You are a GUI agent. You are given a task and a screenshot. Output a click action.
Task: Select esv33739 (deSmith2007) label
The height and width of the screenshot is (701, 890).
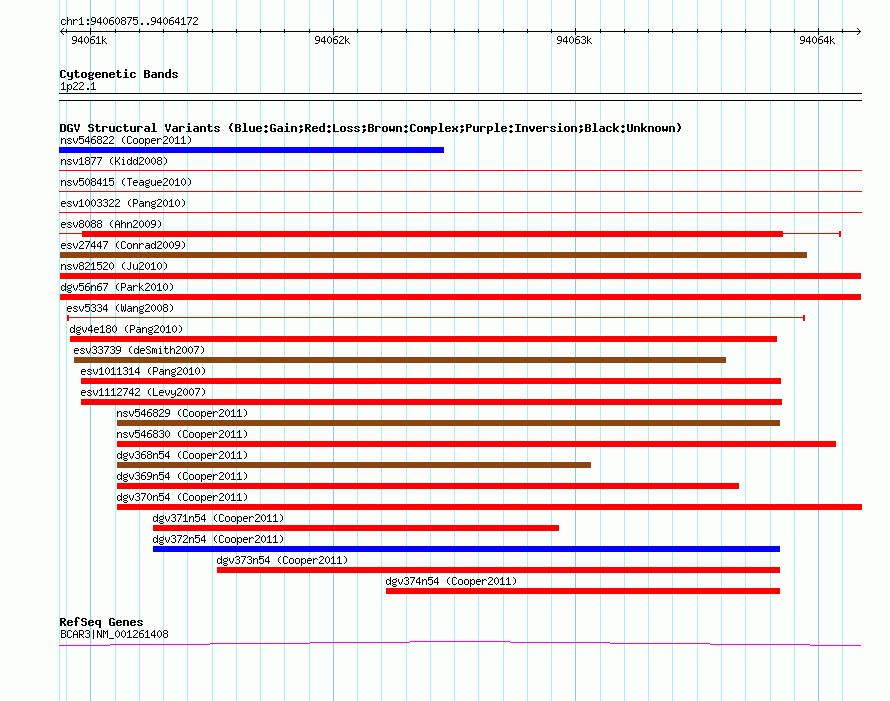[x=139, y=350]
